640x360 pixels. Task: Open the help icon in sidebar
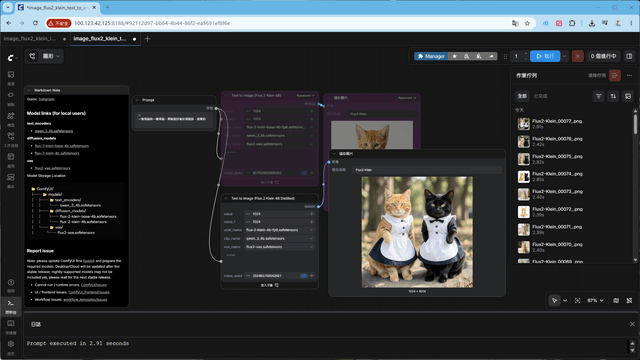(11, 282)
